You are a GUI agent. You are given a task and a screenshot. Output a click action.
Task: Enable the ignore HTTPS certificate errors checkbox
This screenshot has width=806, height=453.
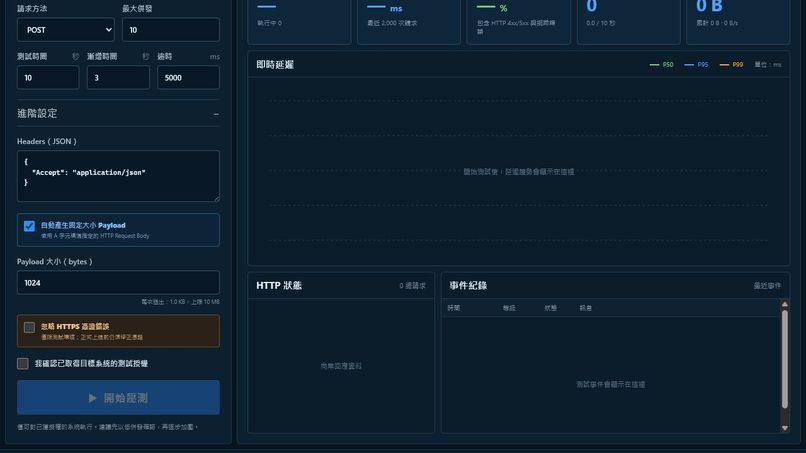29,328
